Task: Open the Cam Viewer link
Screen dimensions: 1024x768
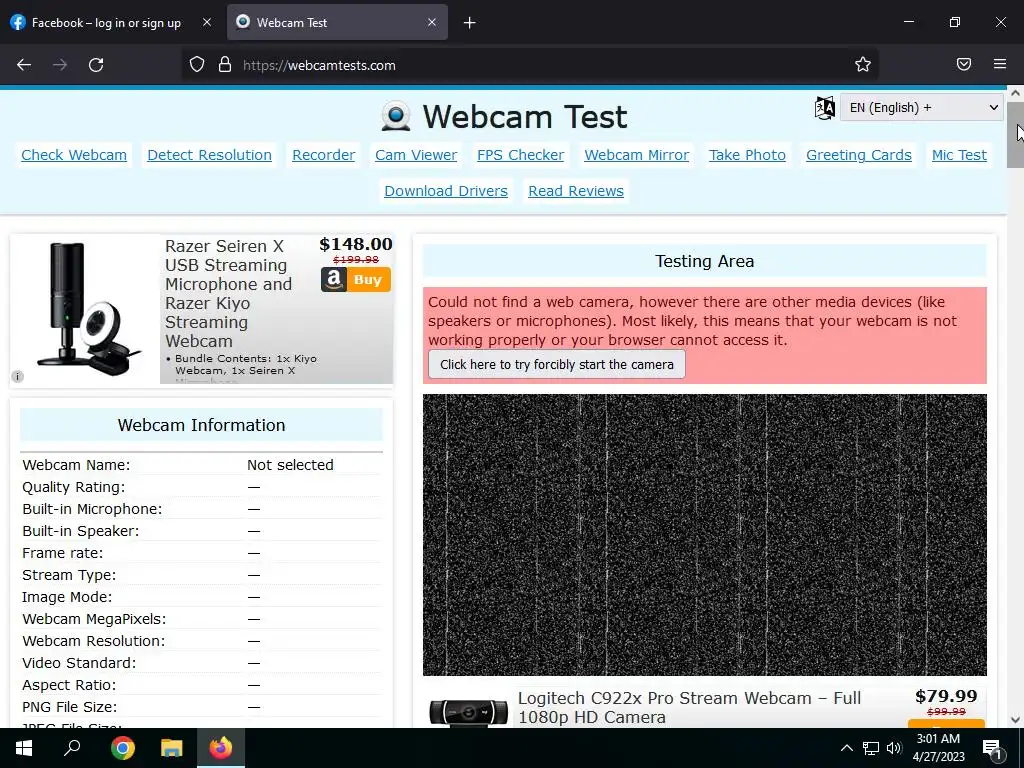Action: tap(416, 155)
